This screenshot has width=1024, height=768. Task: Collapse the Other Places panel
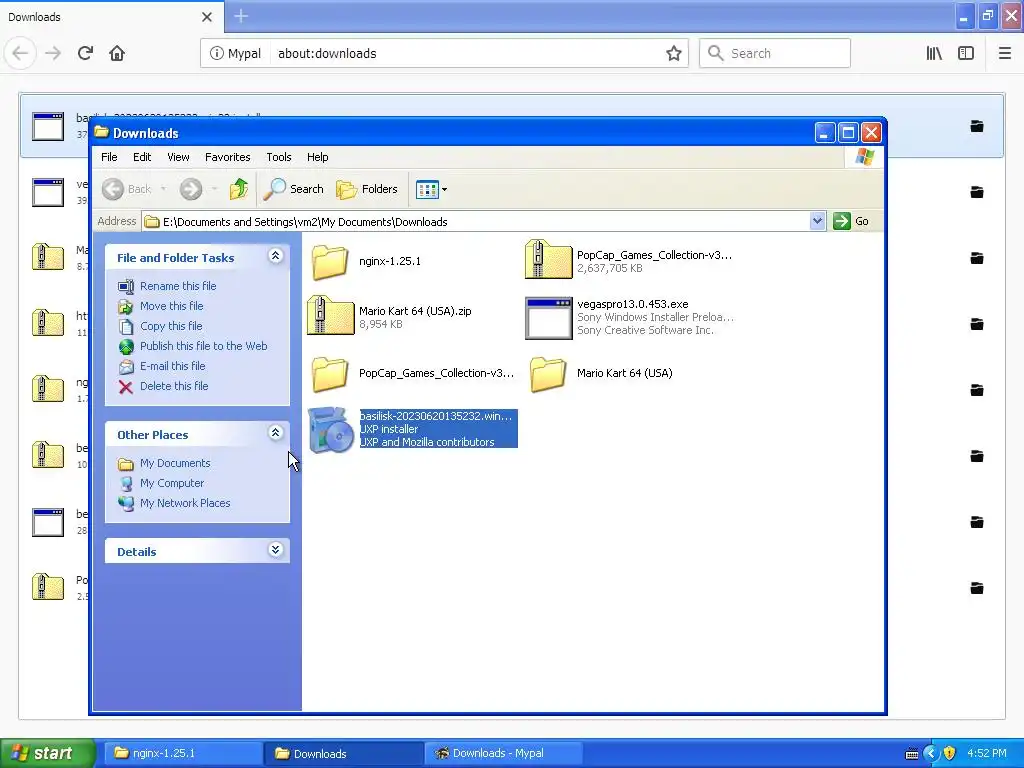276,433
